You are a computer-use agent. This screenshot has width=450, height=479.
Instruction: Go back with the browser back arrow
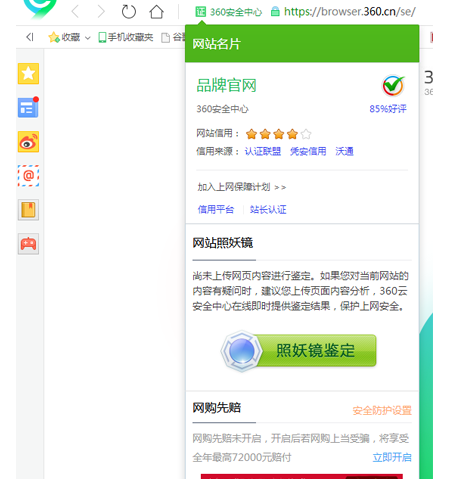[75, 12]
